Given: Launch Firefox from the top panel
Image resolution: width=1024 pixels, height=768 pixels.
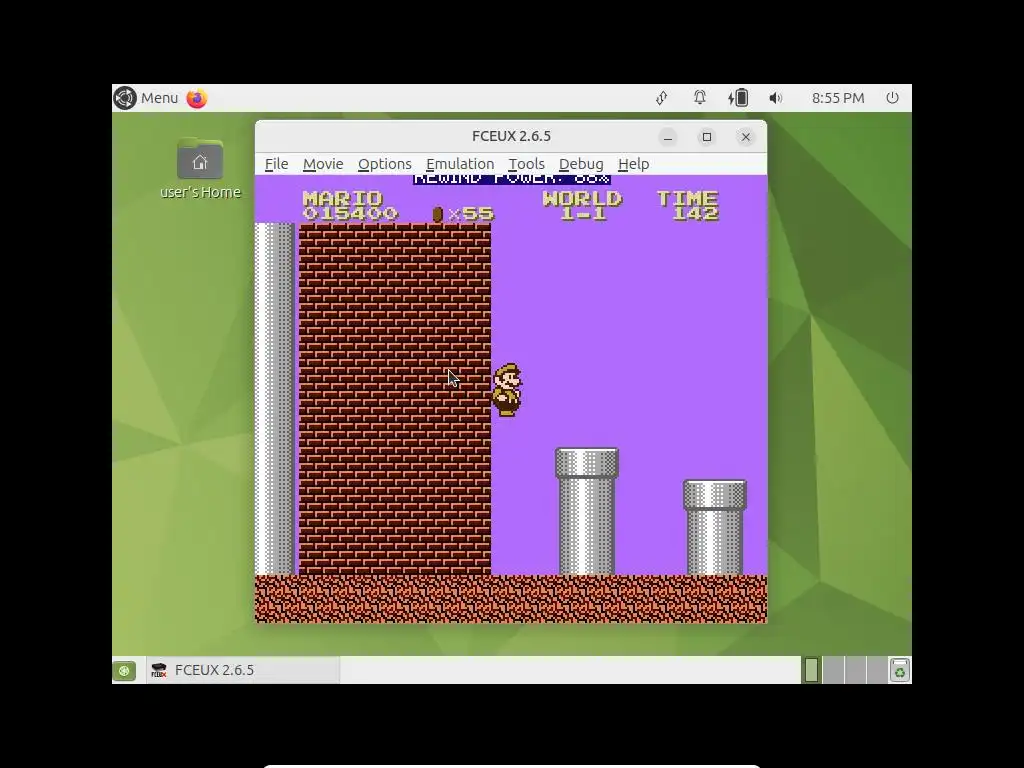Looking at the screenshot, I should [x=197, y=98].
